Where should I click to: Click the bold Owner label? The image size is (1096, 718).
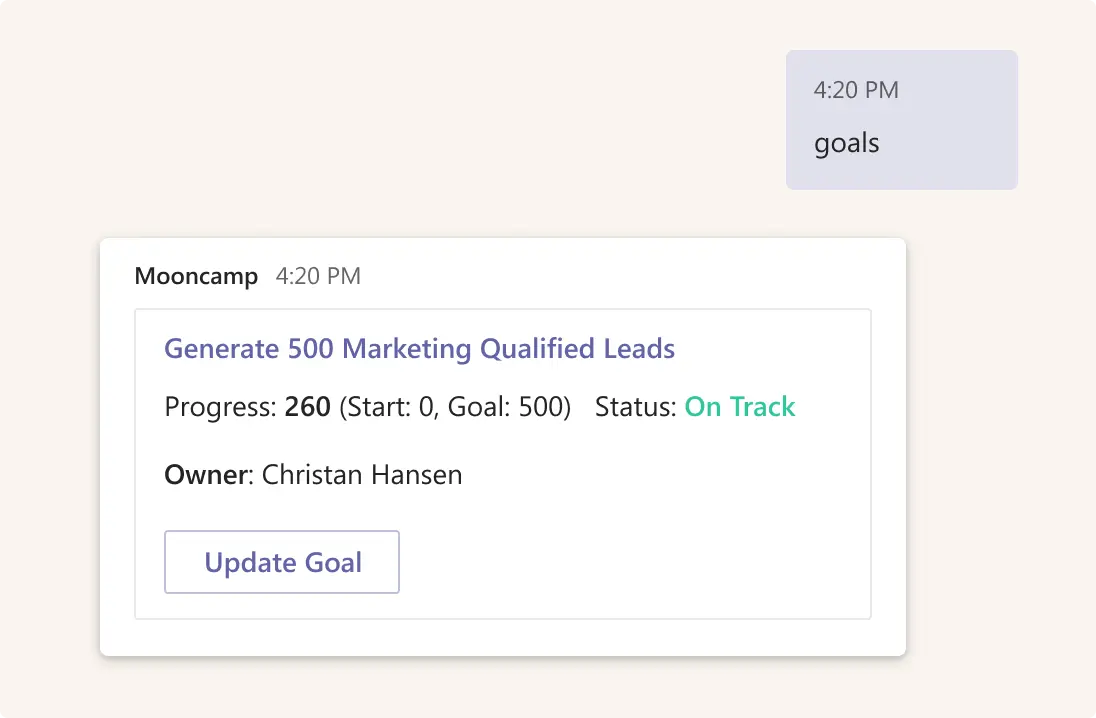[x=204, y=474]
